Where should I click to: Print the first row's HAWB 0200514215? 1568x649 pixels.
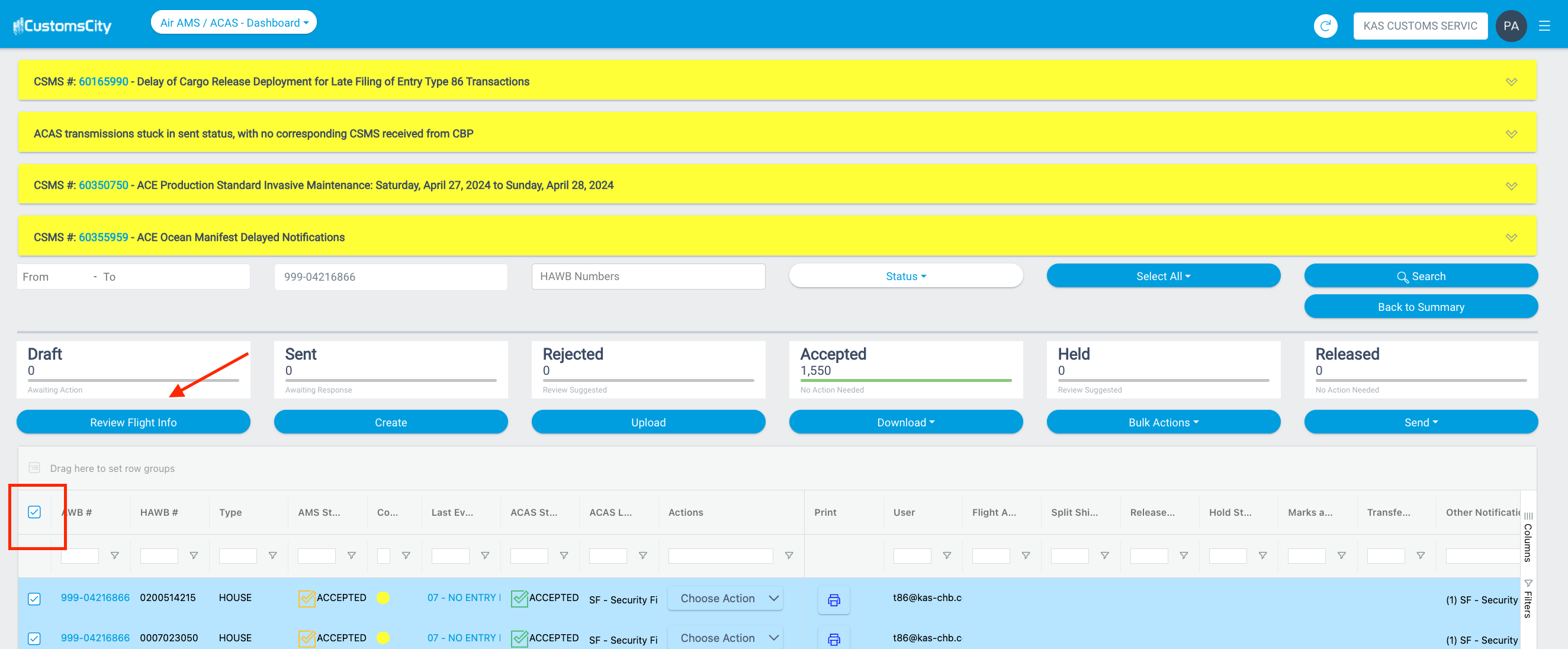coord(833,600)
